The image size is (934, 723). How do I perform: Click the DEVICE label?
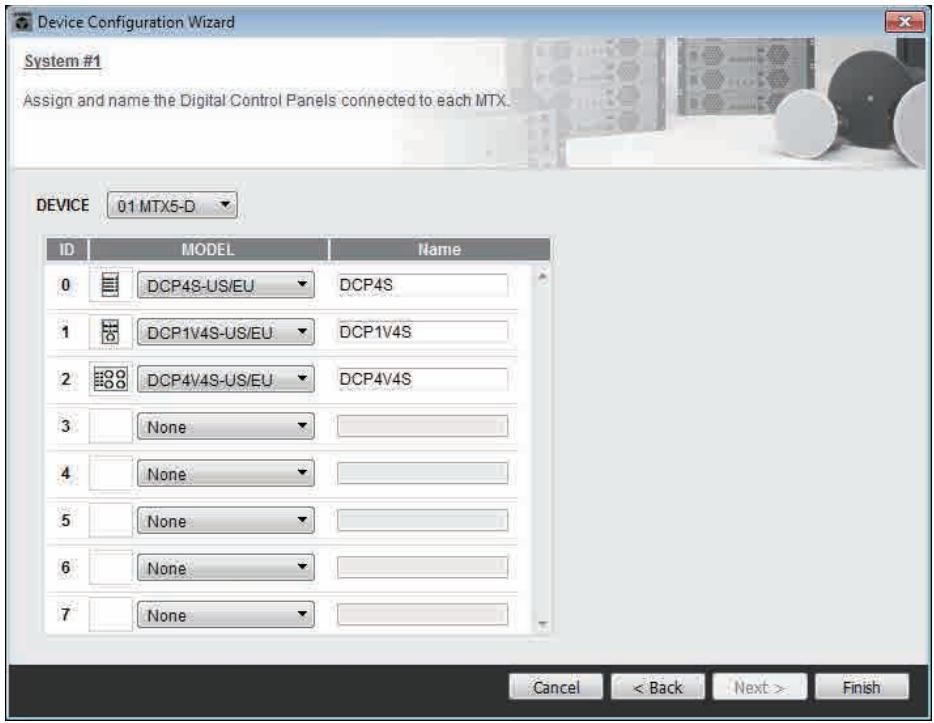(62, 205)
